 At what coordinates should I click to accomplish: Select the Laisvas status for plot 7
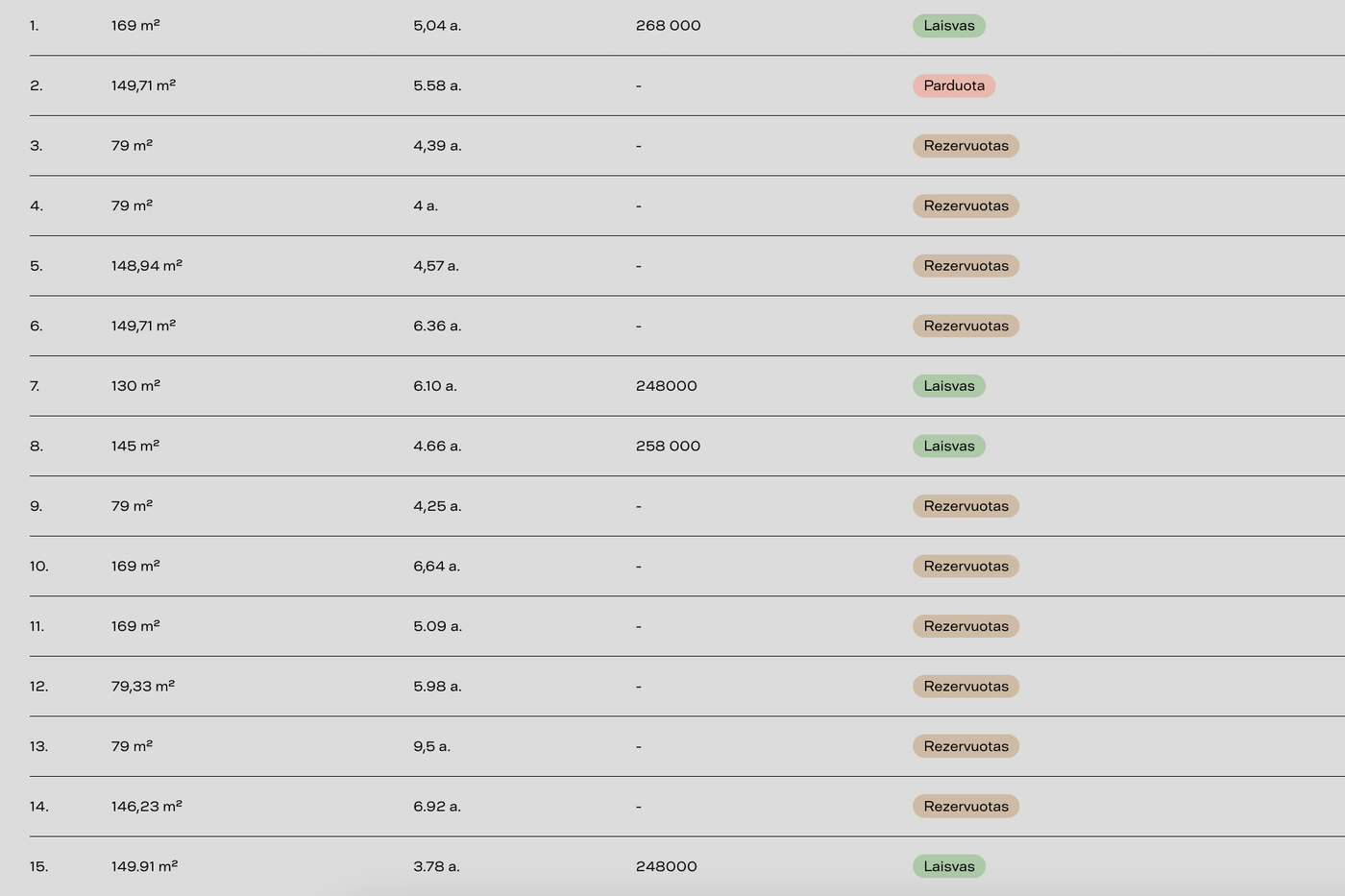(948, 385)
